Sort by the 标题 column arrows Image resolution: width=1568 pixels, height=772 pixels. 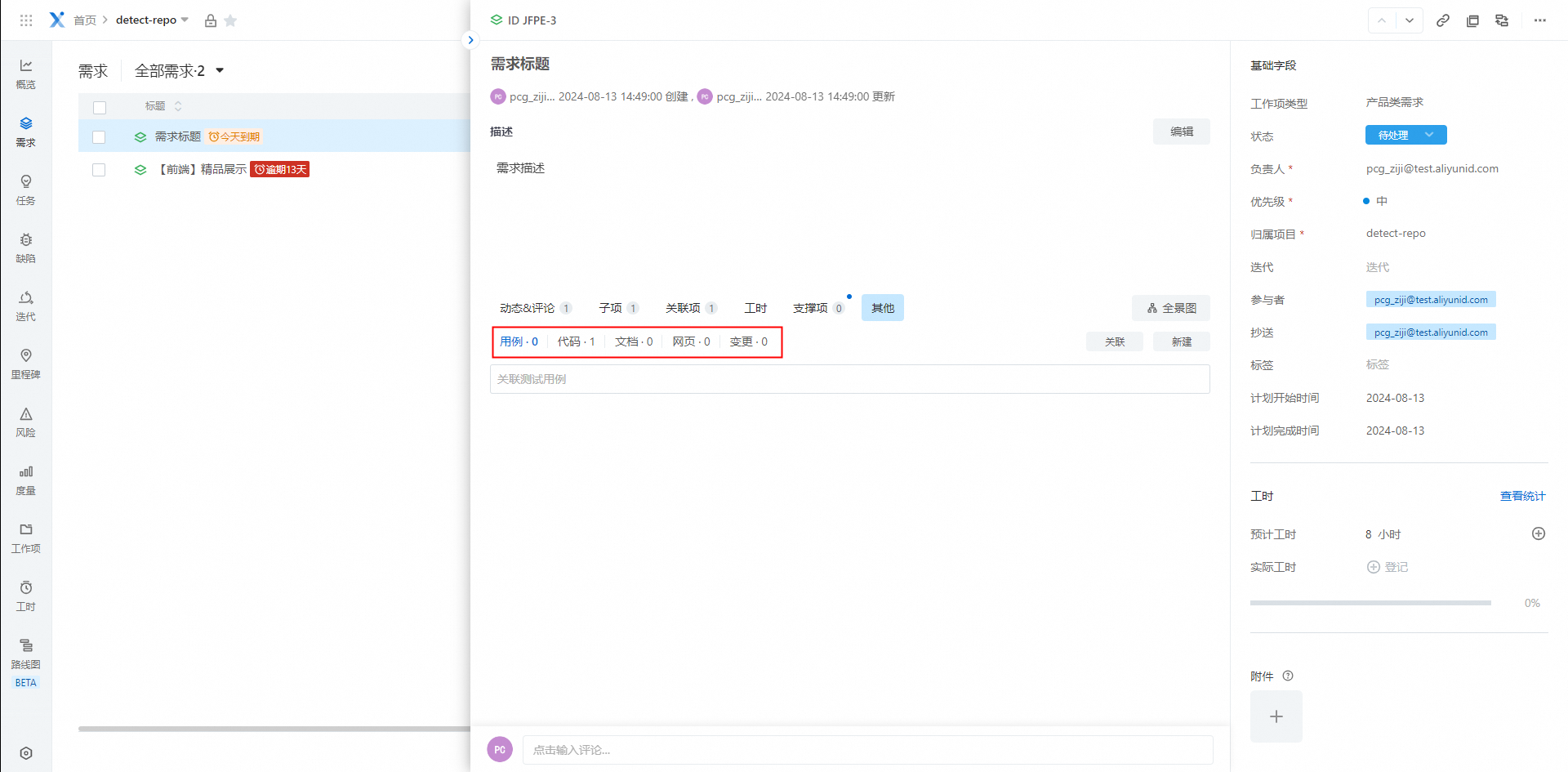[x=178, y=106]
